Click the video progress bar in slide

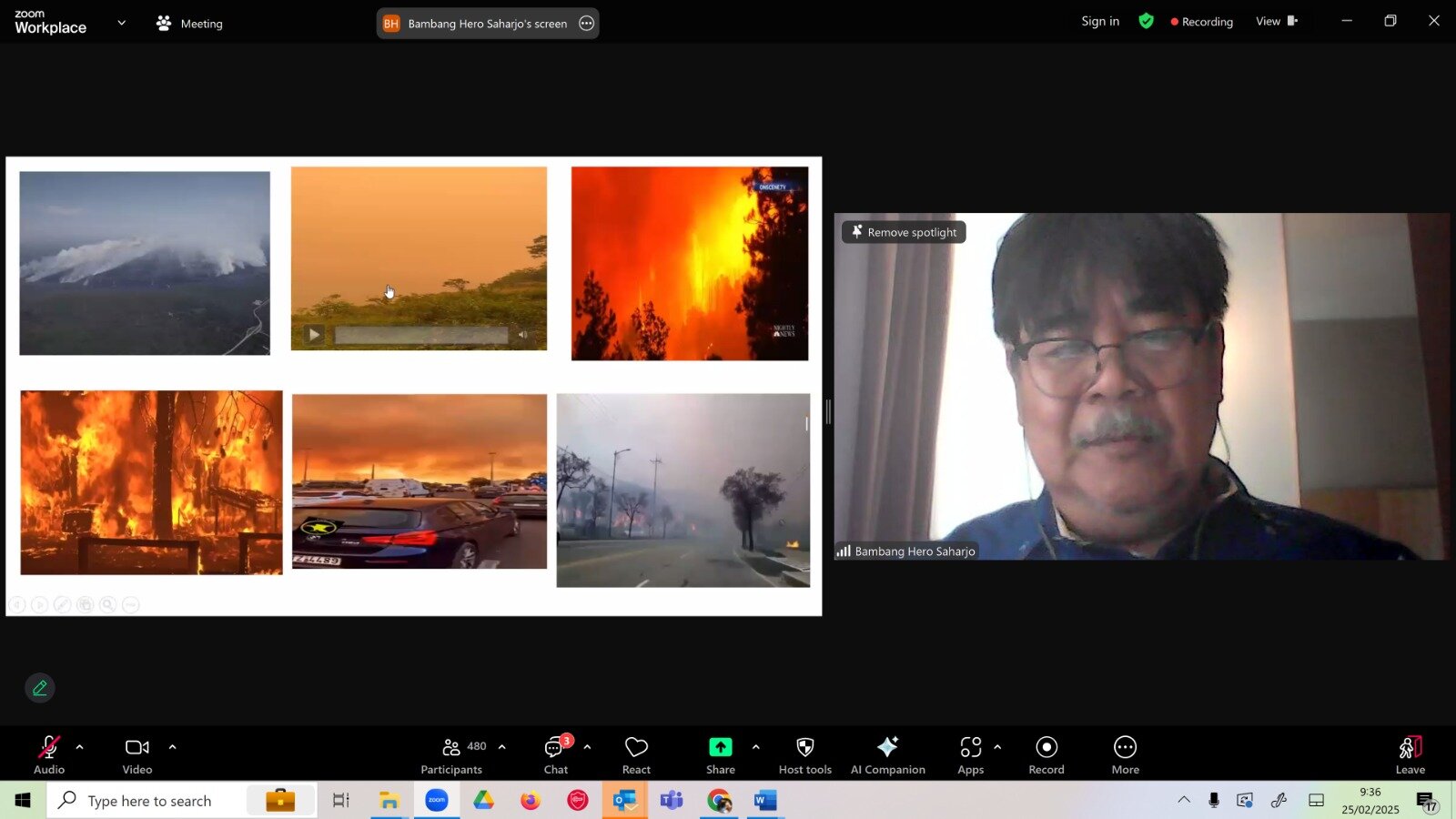pyautogui.click(x=421, y=335)
